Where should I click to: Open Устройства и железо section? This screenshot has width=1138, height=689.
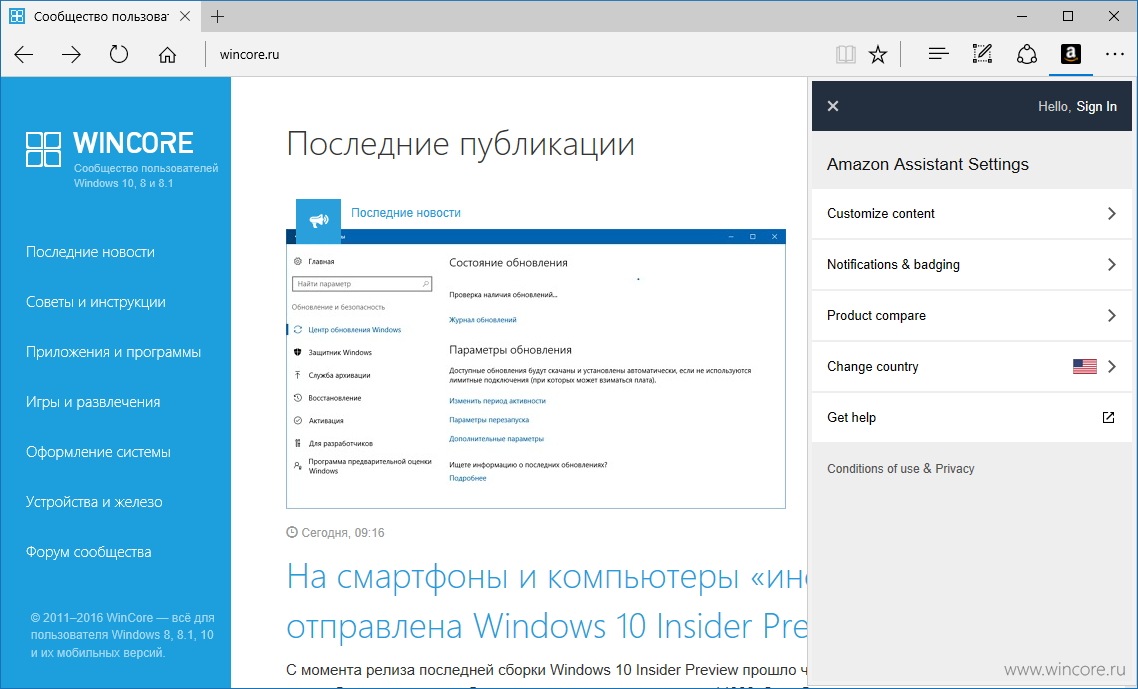click(94, 502)
